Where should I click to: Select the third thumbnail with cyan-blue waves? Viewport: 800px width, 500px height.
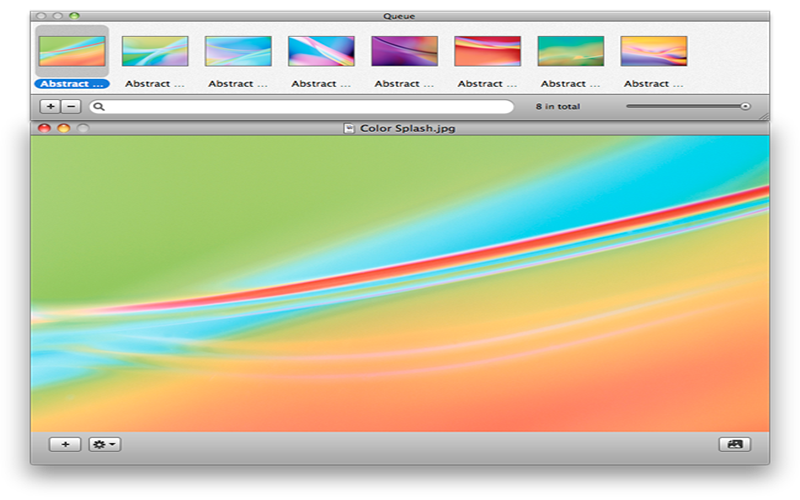pos(238,51)
